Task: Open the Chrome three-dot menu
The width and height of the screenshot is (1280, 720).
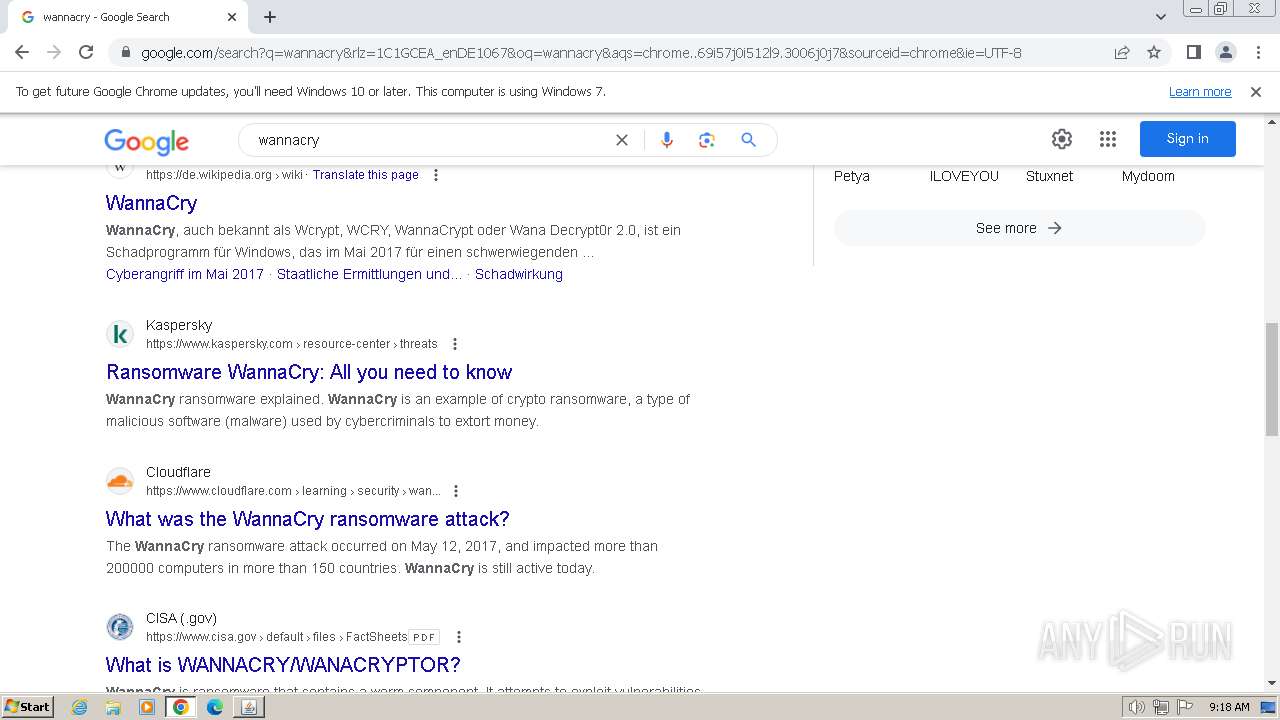Action: tap(1257, 52)
